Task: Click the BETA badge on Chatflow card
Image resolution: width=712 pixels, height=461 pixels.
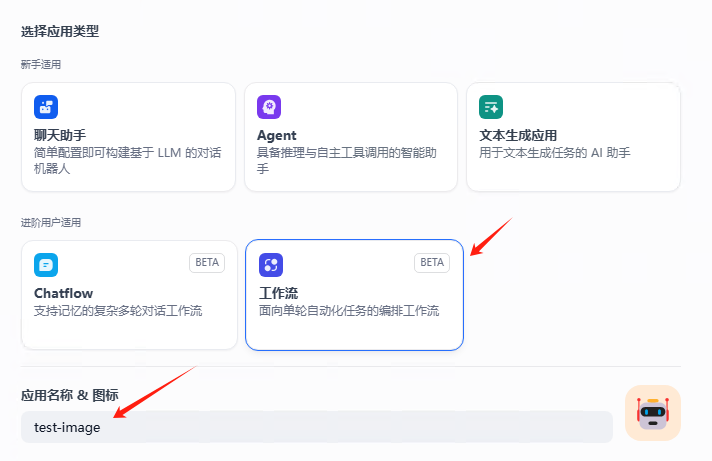Action: pos(207,263)
